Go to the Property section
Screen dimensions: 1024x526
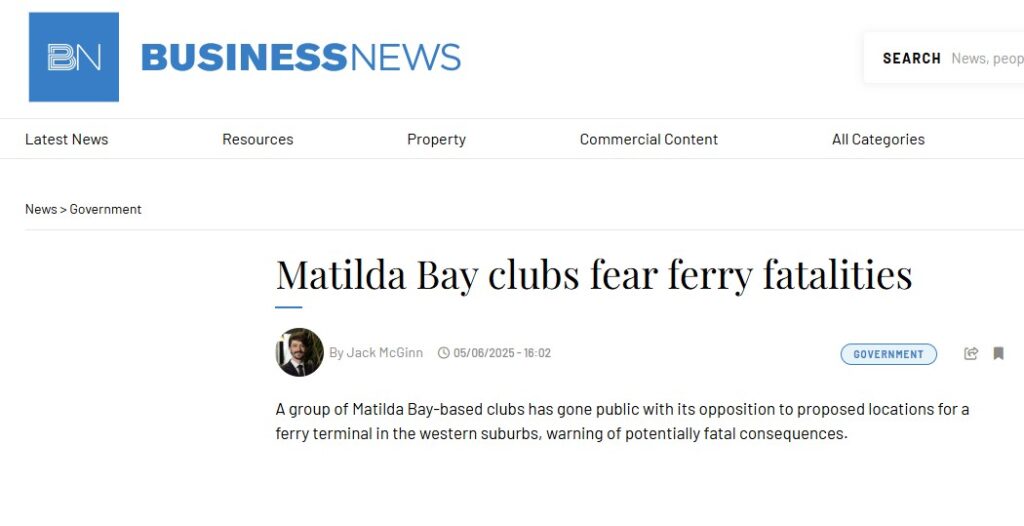pyautogui.click(x=436, y=139)
